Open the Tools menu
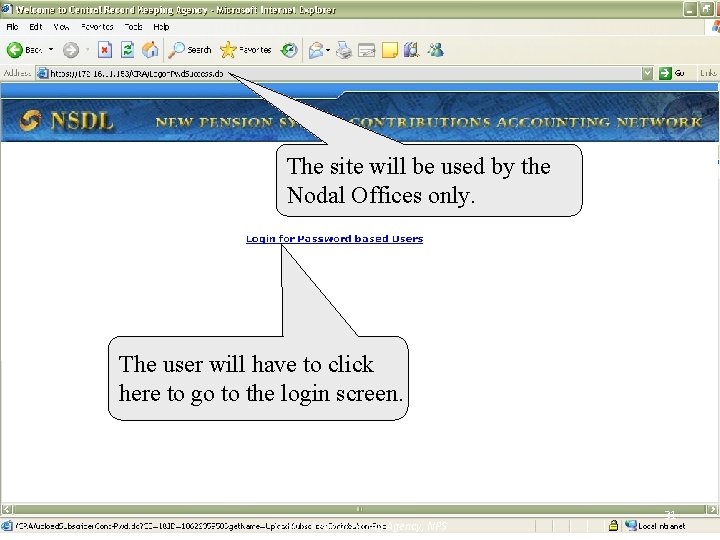This screenshot has height=540, width=720. tap(134, 27)
